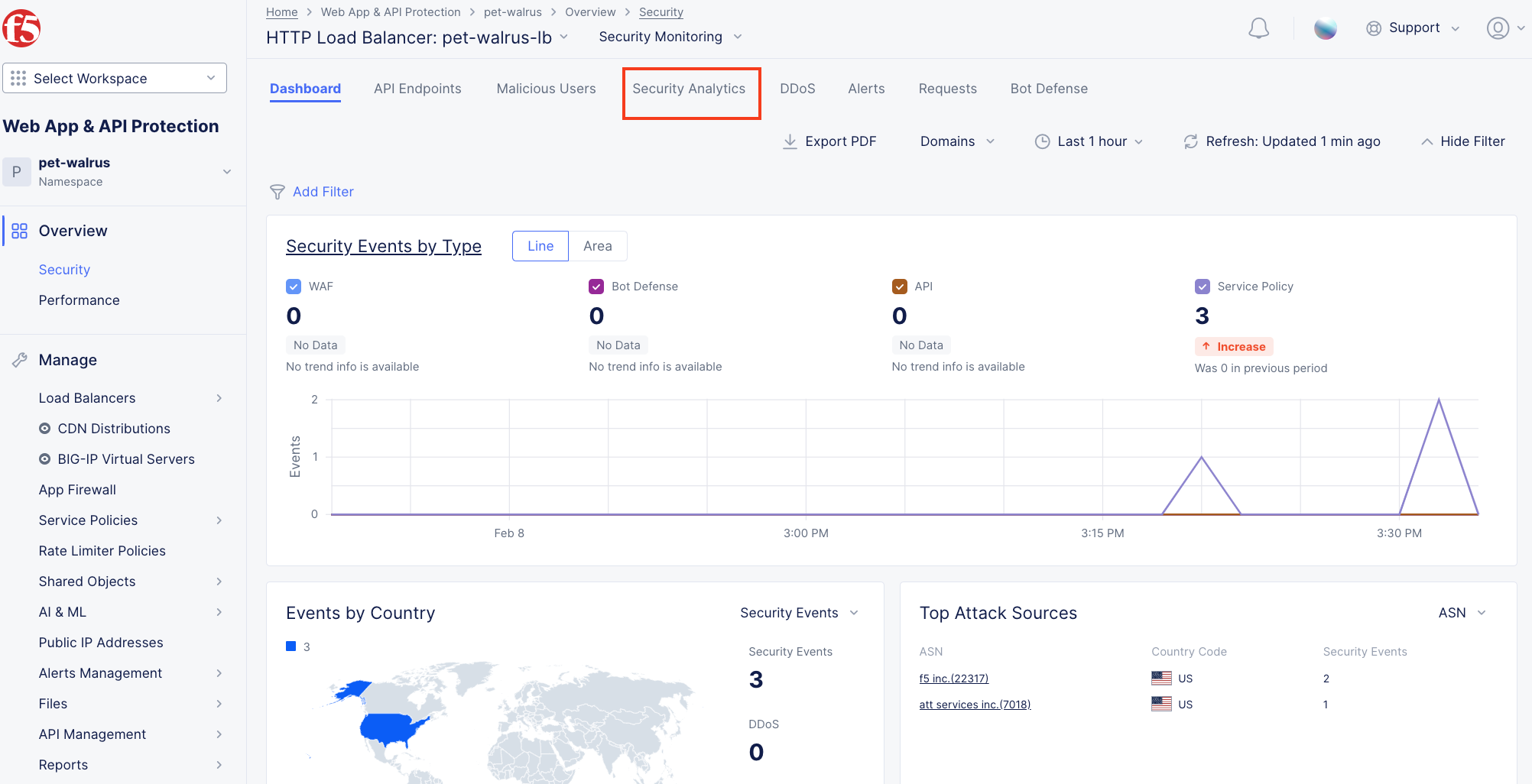Open the user account profile icon
Viewport: 1532px width, 784px height.
point(1498,28)
